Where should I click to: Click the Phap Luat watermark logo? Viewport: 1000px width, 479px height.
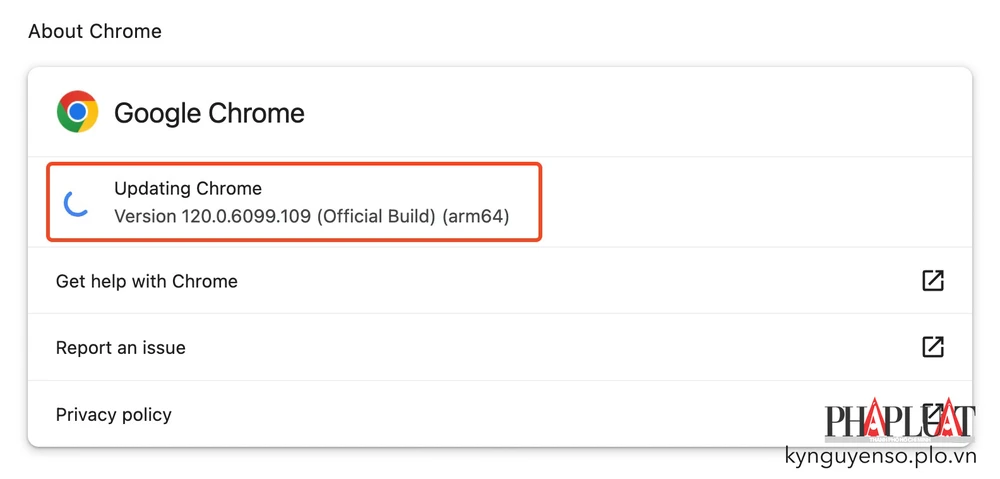pyautogui.click(x=898, y=422)
